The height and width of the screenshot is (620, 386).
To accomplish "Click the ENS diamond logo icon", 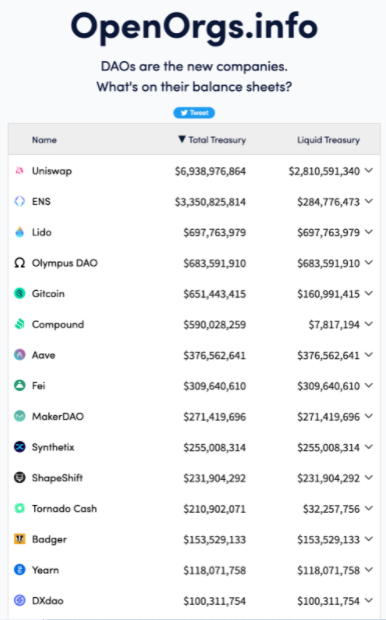I will tap(19, 201).
